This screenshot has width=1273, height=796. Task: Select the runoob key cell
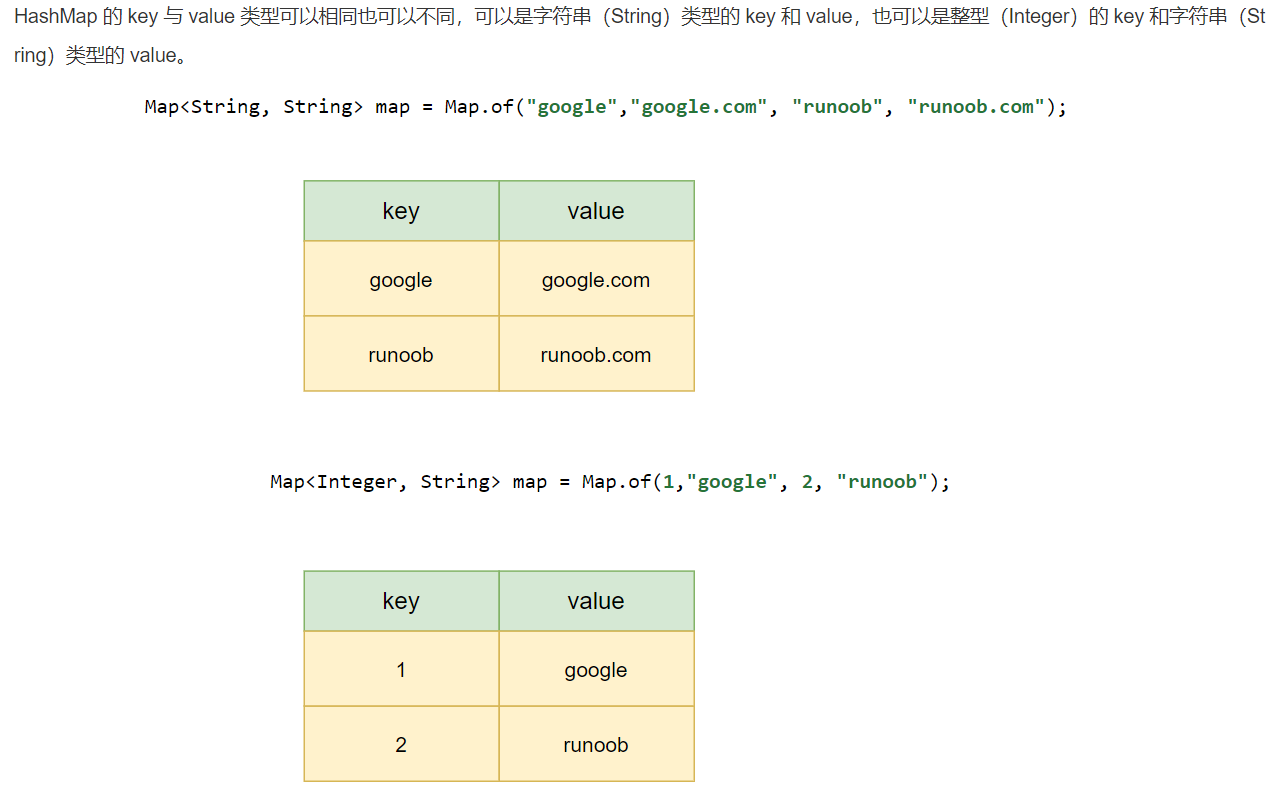401,354
